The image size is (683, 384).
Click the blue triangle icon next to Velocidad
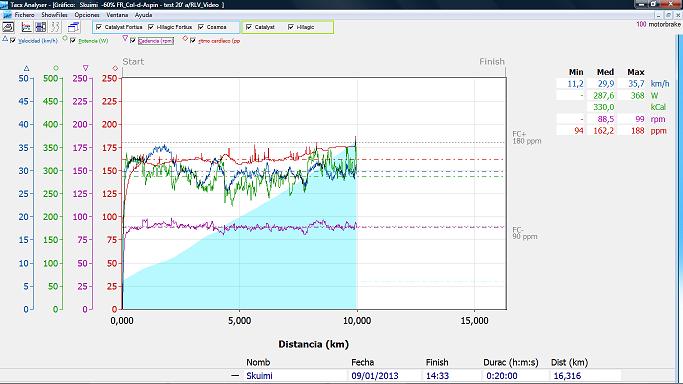(5, 39)
